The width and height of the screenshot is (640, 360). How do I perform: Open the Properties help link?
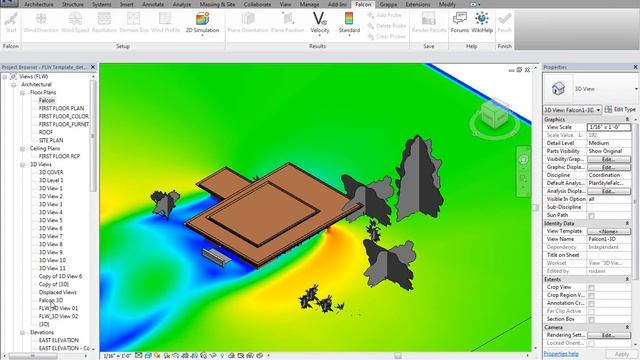pos(561,354)
